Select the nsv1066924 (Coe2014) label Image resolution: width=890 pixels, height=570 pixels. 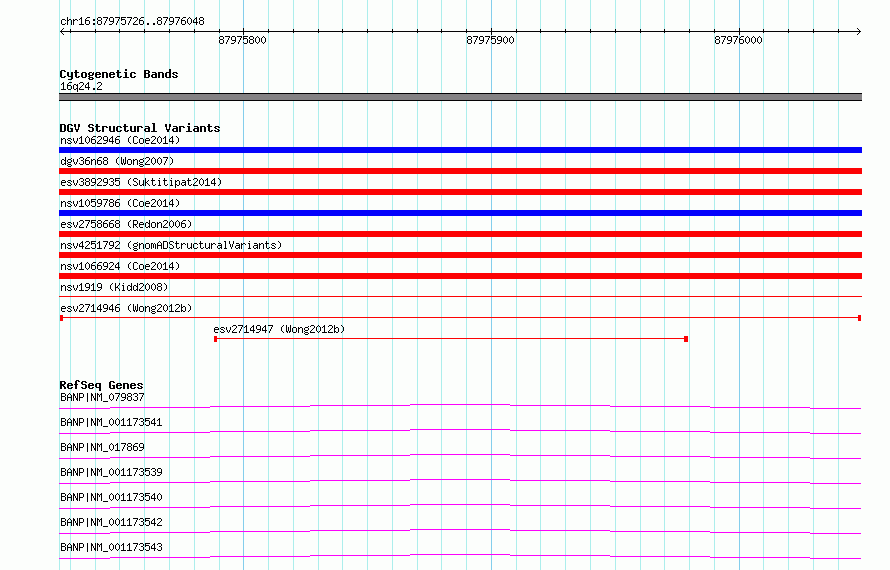point(120,266)
